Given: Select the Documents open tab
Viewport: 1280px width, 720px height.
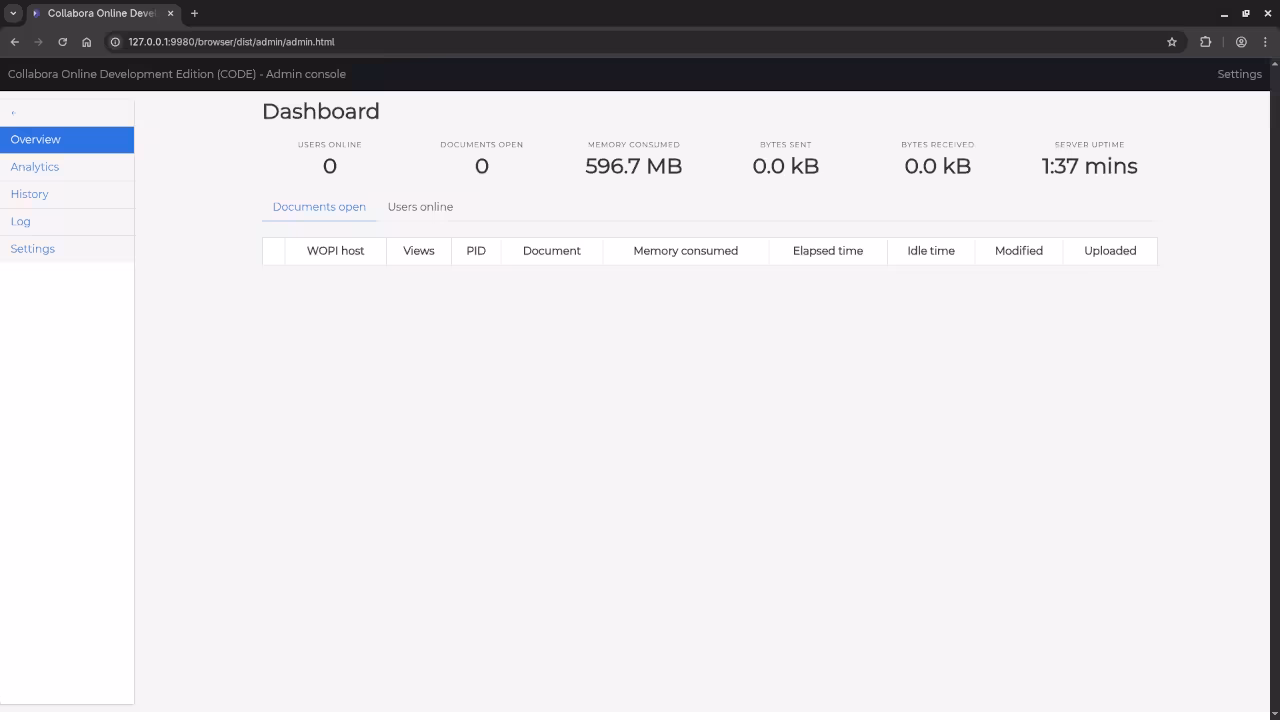Looking at the screenshot, I should pyautogui.click(x=319, y=207).
